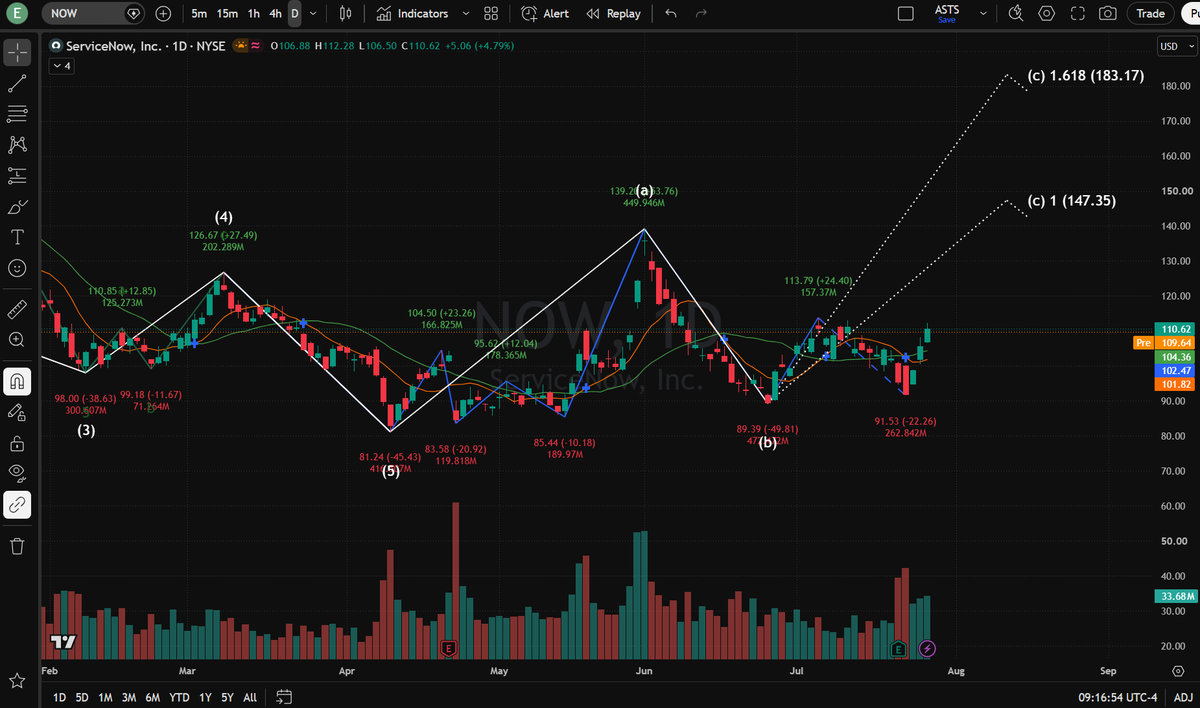
Task: Open the patterns drawing tool
Action: (x=17, y=145)
